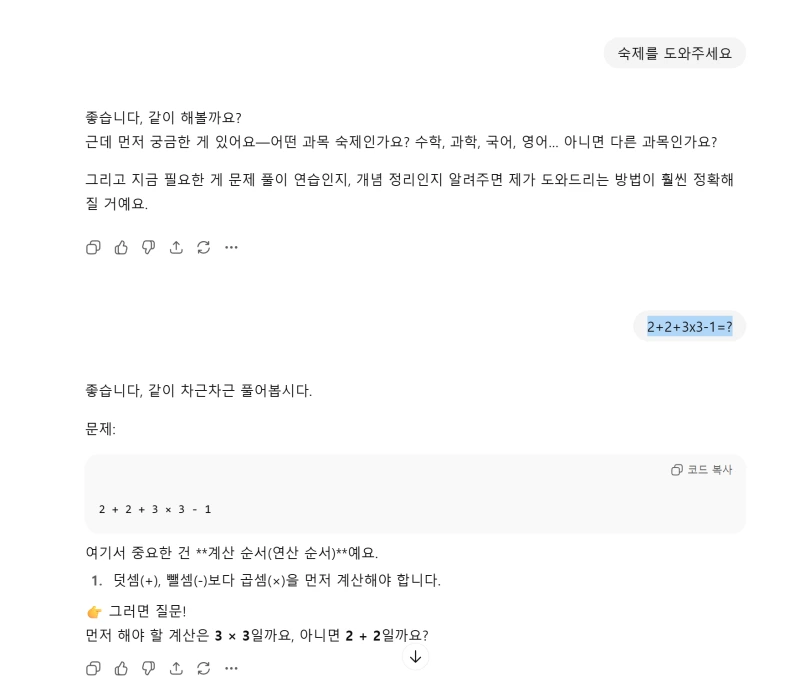Open the ellipsis menu under the second response
This screenshot has width=800, height=688.
(x=231, y=668)
